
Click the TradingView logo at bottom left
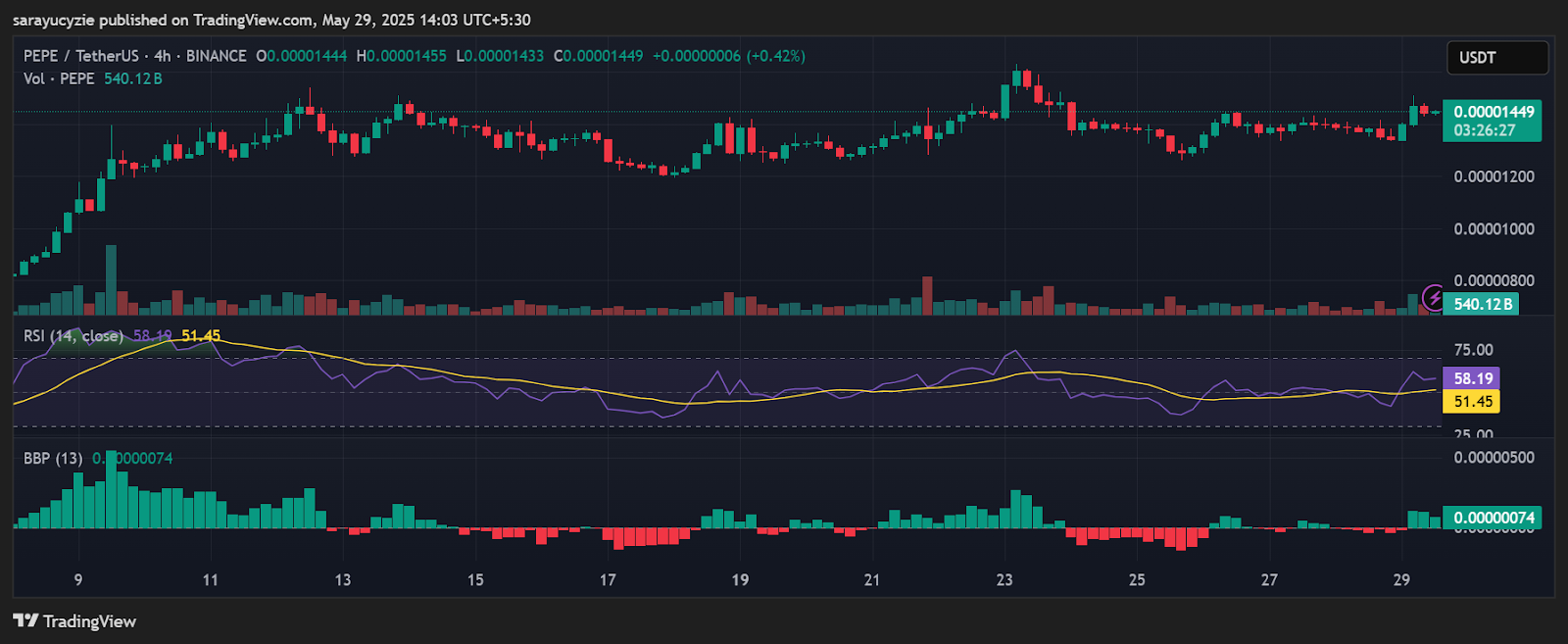(x=74, y=621)
